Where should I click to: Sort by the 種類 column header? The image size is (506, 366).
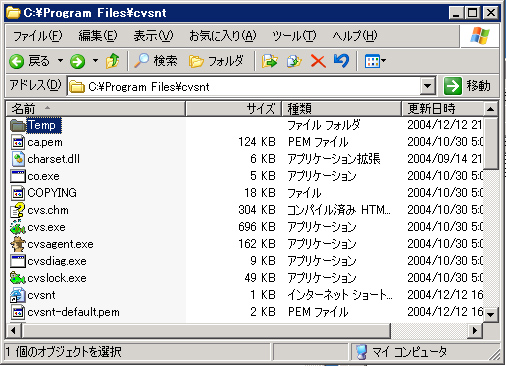coord(341,109)
